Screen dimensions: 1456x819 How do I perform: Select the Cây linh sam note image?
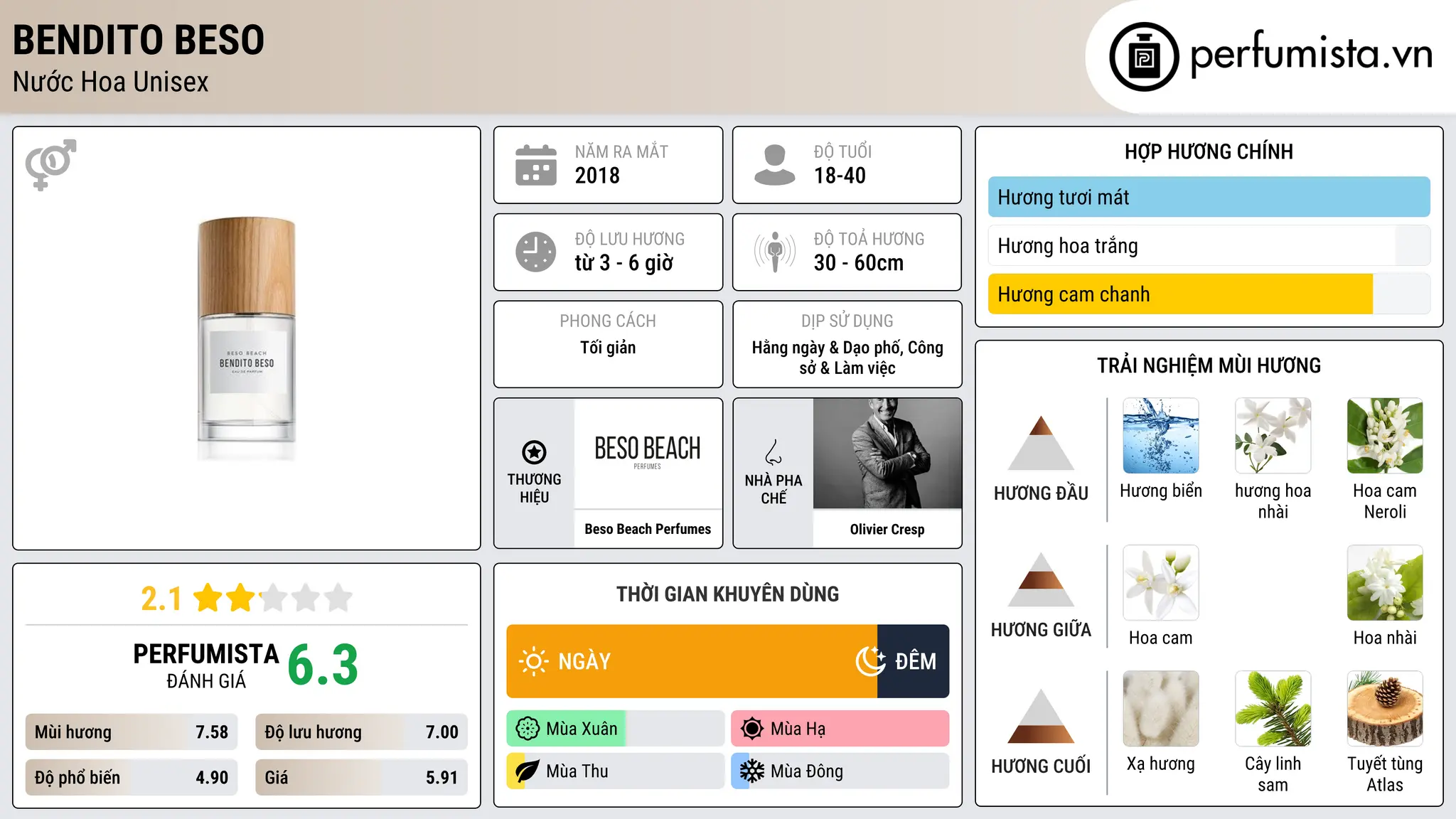coord(1273,709)
